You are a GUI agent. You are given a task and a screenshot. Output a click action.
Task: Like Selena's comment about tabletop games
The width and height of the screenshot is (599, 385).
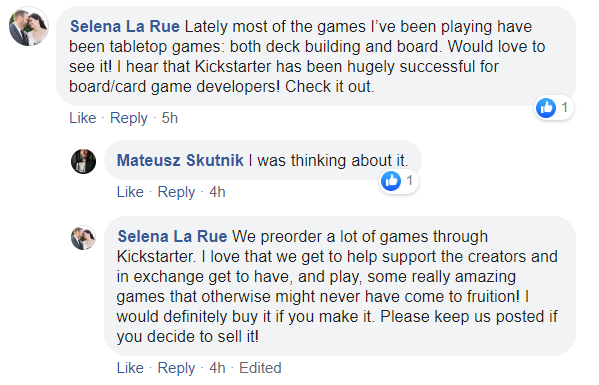coord(83,118)
